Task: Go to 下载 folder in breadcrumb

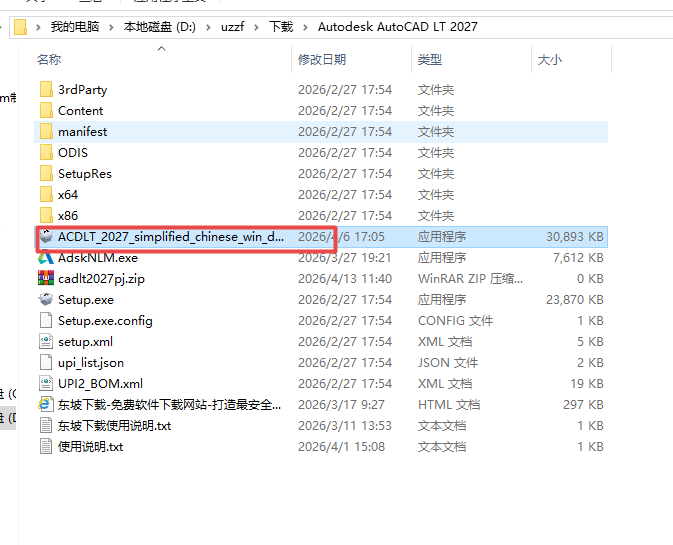Action: 281,27
